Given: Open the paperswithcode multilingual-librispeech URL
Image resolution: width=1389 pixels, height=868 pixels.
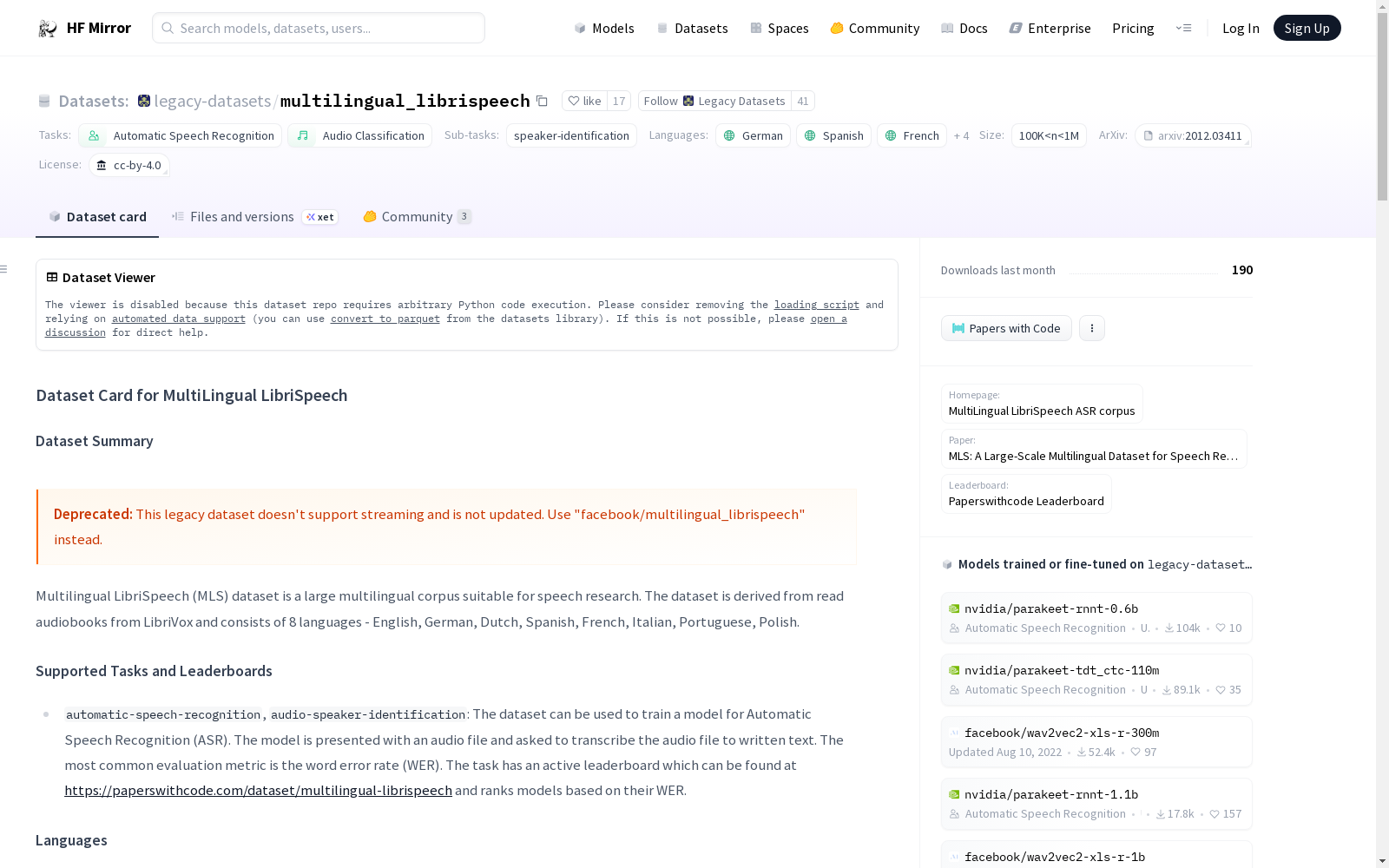Looking at the screenshot, I should (258, 790).
